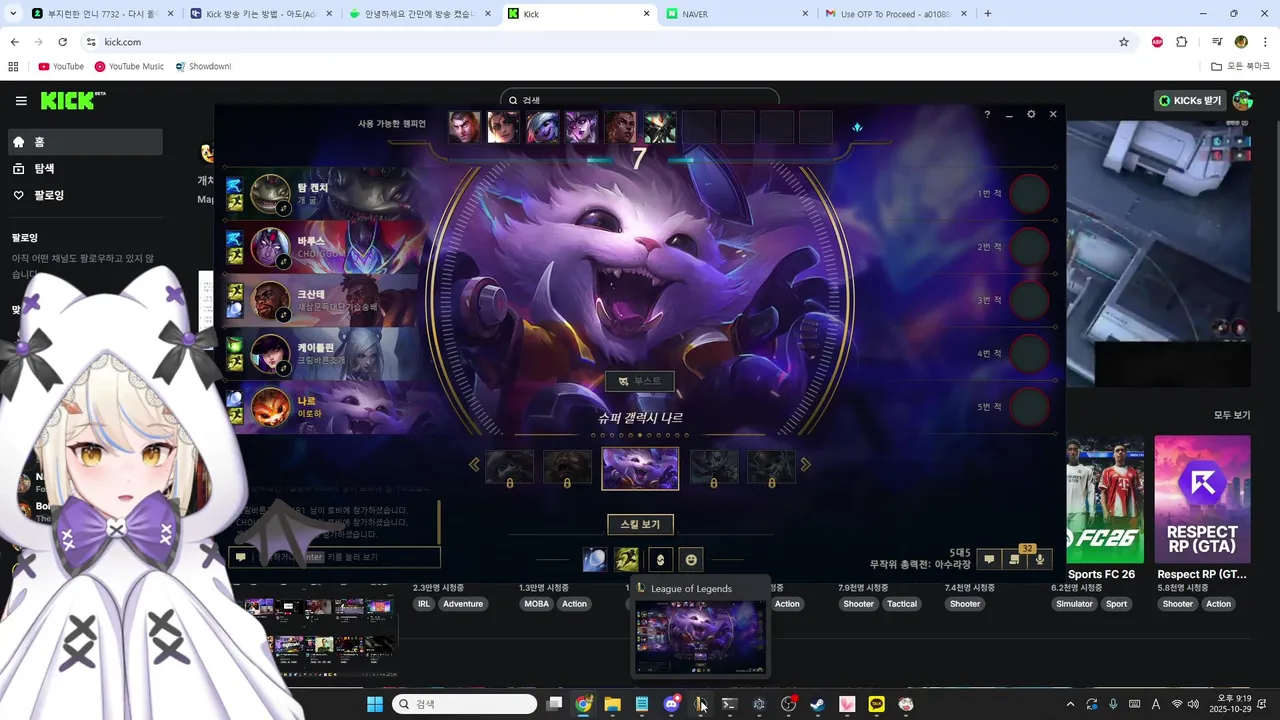The width and height of the screenshot is (1280, 720).
Task: Show previous skins with left carousel arrow
Action: tap(475, 465)
